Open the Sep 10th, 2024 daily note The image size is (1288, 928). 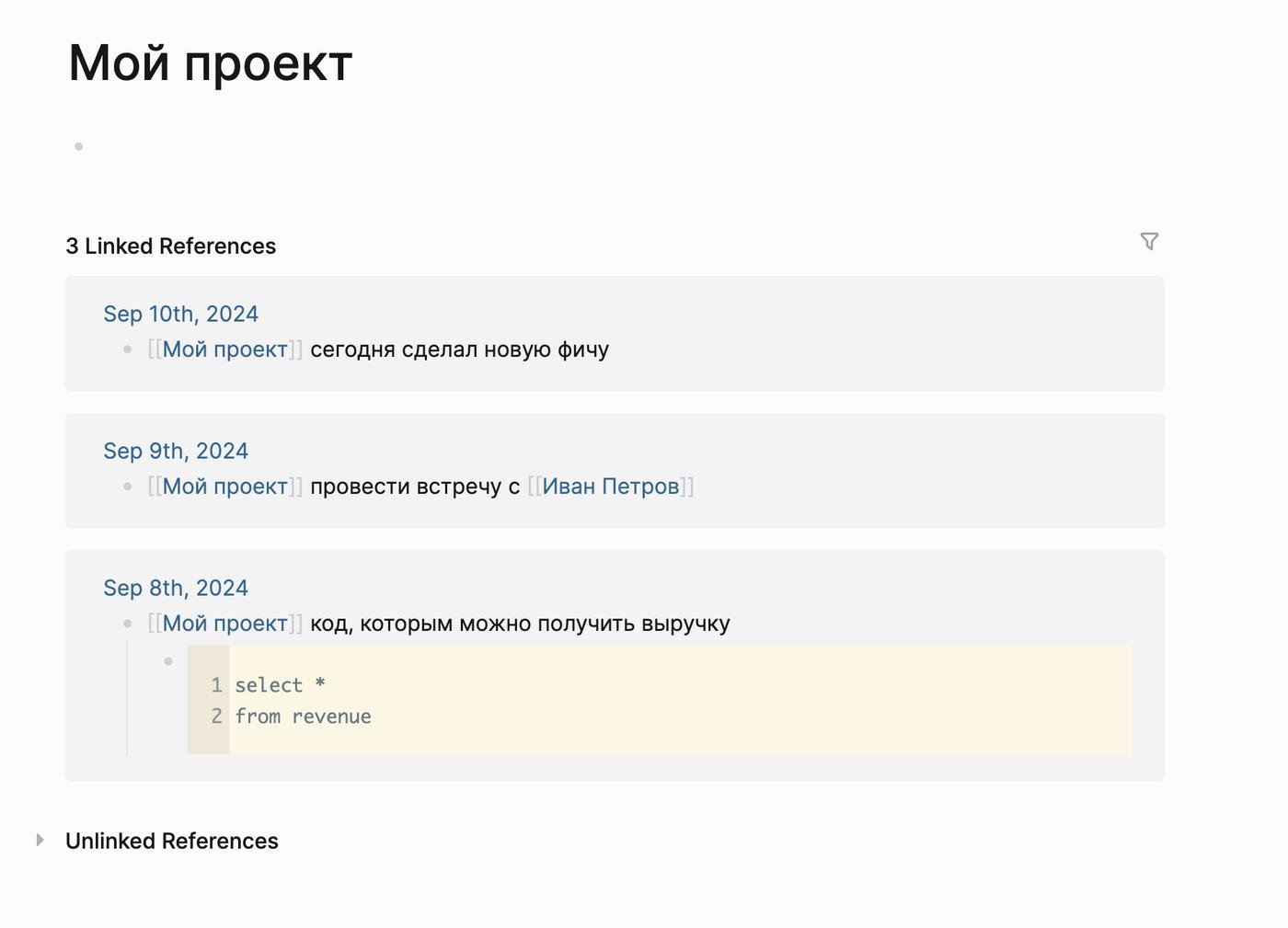(180, 314)
